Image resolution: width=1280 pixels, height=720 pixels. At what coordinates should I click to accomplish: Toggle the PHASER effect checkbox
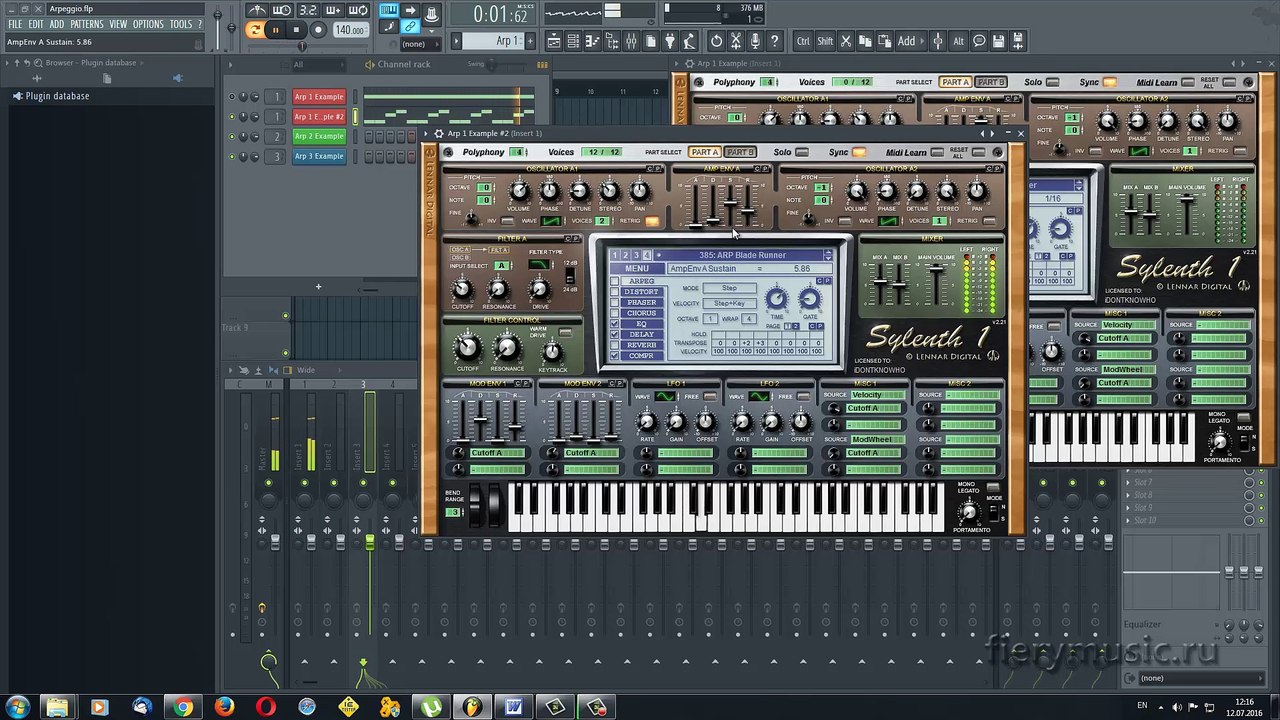tap(614, 303)
